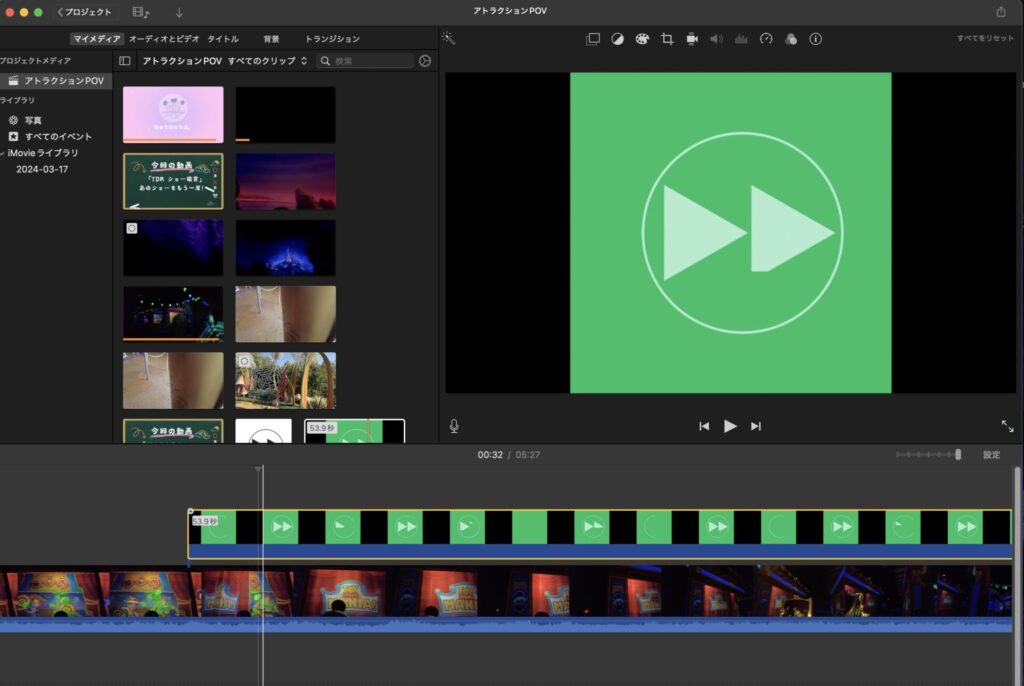The height and width of the screenshot is (686, 1024).
Task: Show clip information with the info icon
Action: 816,39
